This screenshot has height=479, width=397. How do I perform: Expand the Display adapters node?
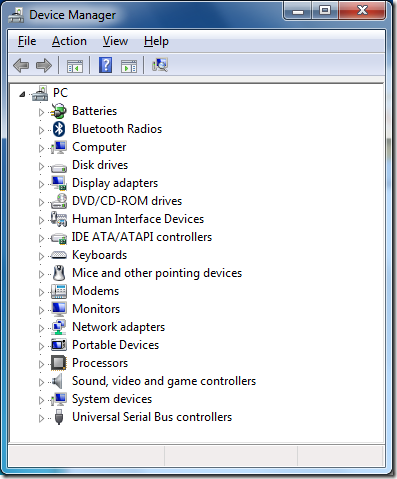(41, 184)
